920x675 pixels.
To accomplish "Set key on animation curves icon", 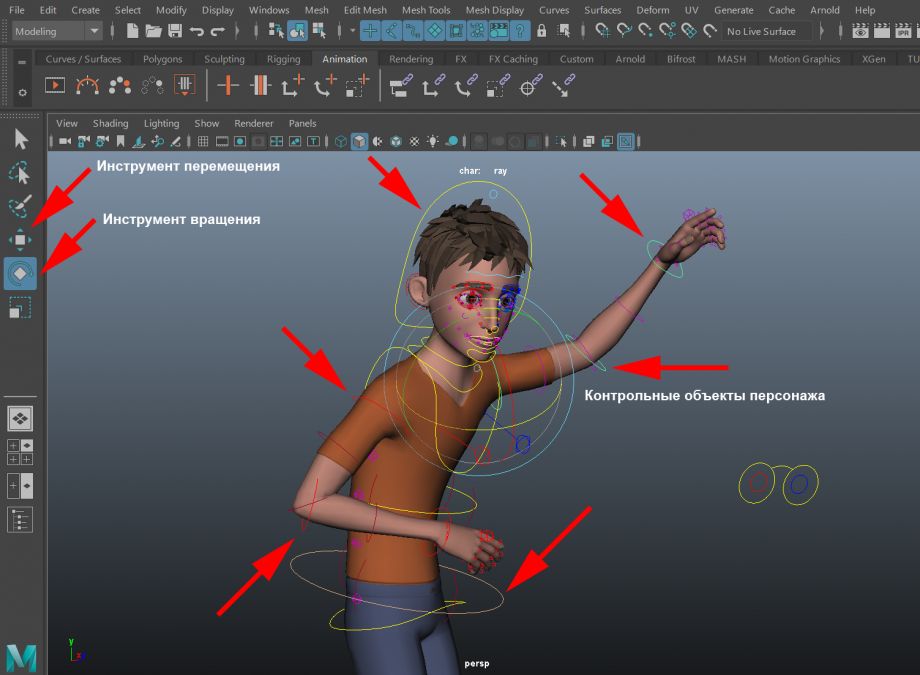I will tap(260, 86).
